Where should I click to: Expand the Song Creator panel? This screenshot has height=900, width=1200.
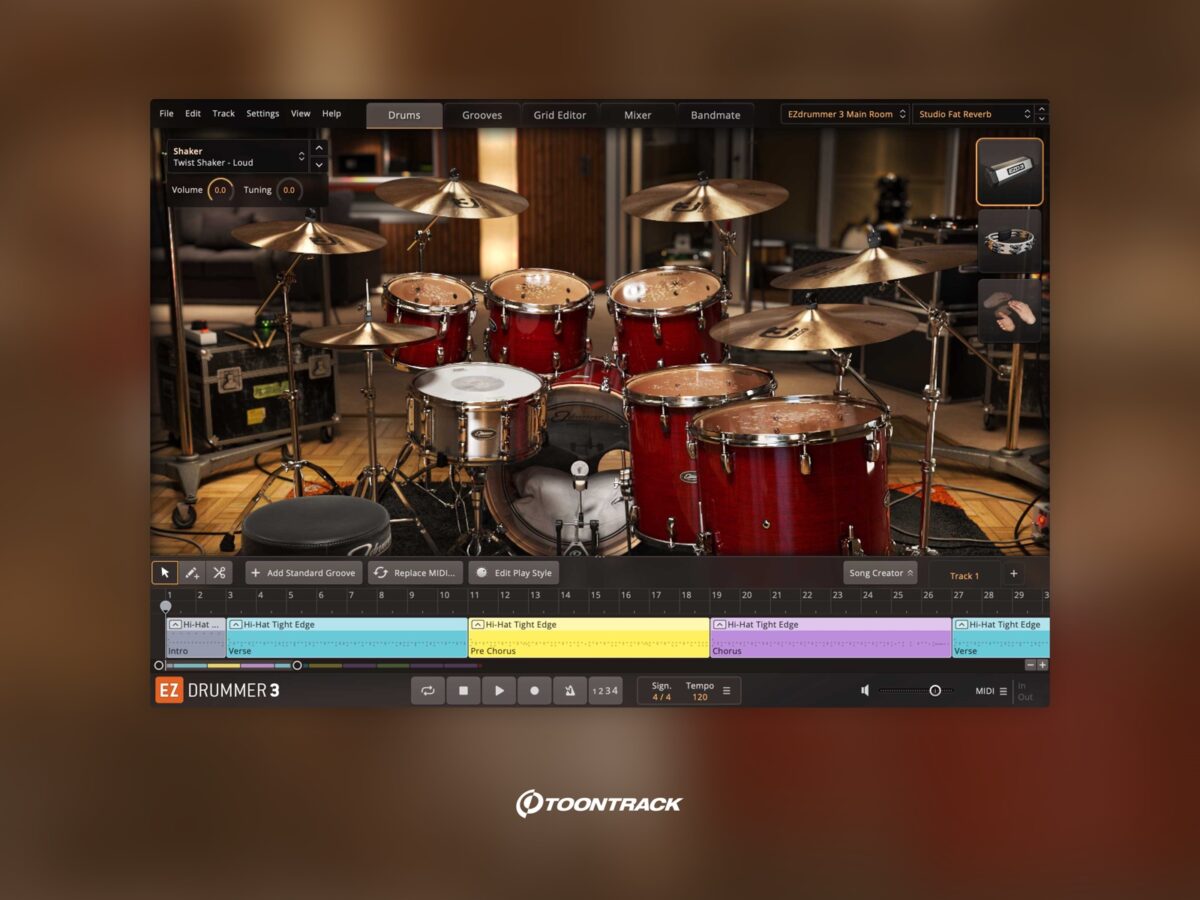pyautogui.click(x=880, y=573)
